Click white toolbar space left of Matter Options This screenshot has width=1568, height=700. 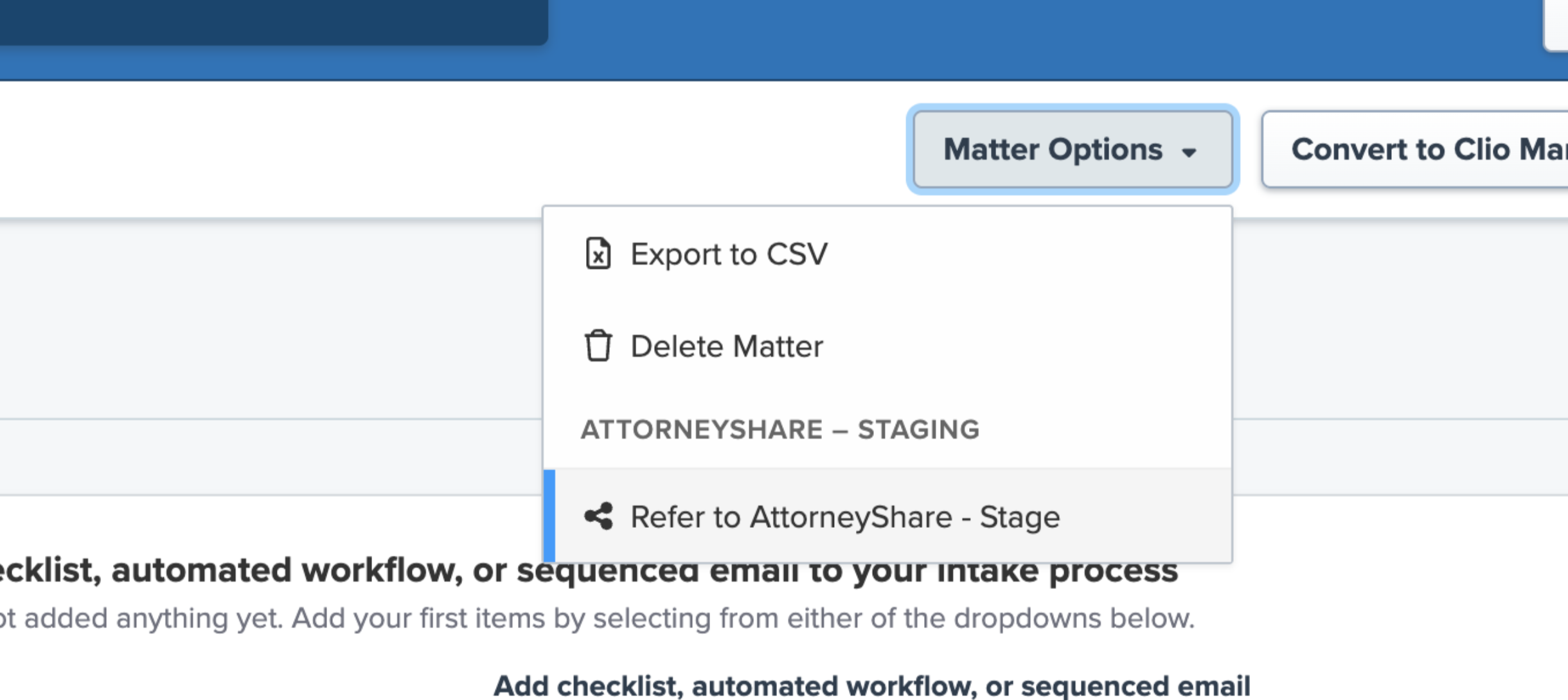click(450, 150)
